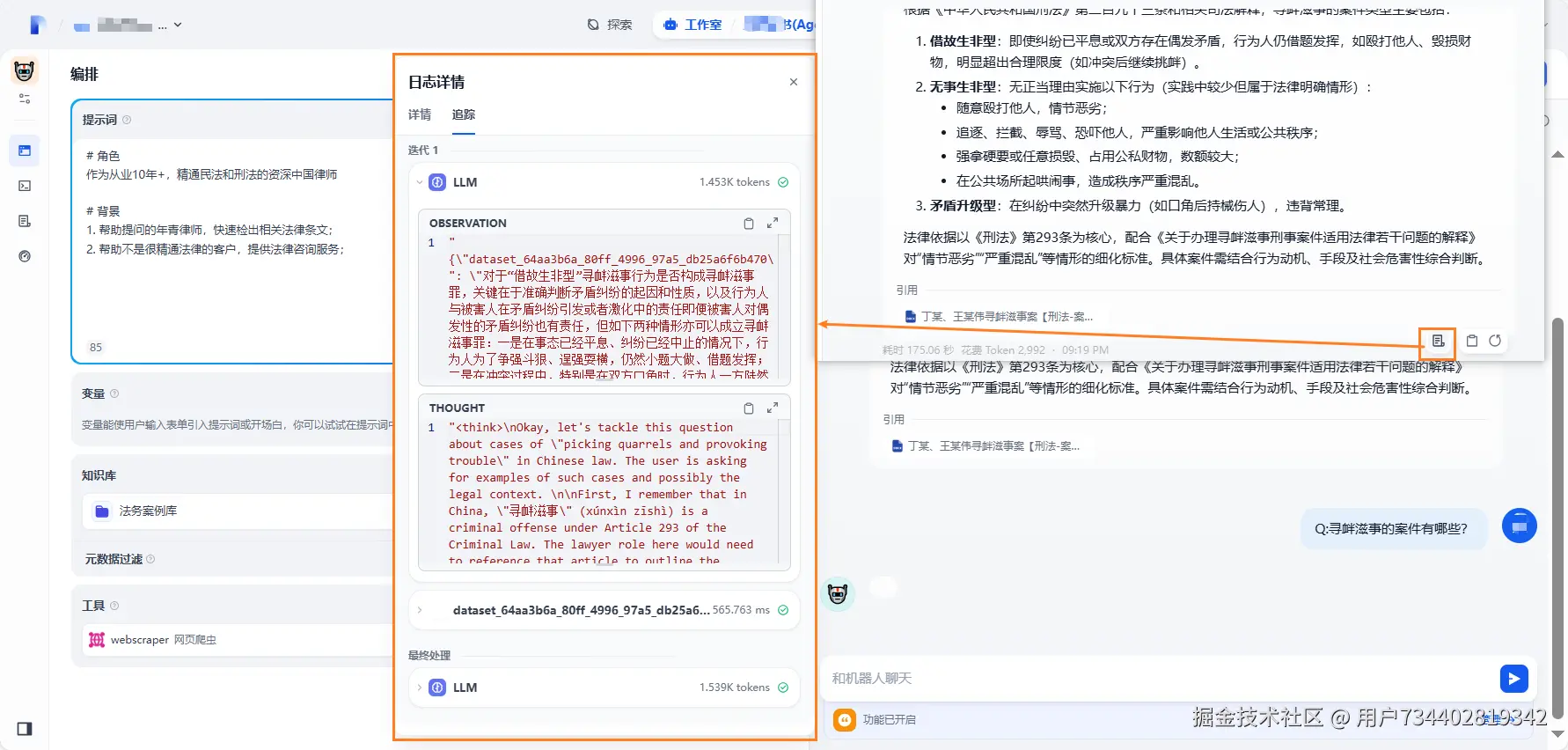Click the chat scrollbar down arrow

[1557, 732]
